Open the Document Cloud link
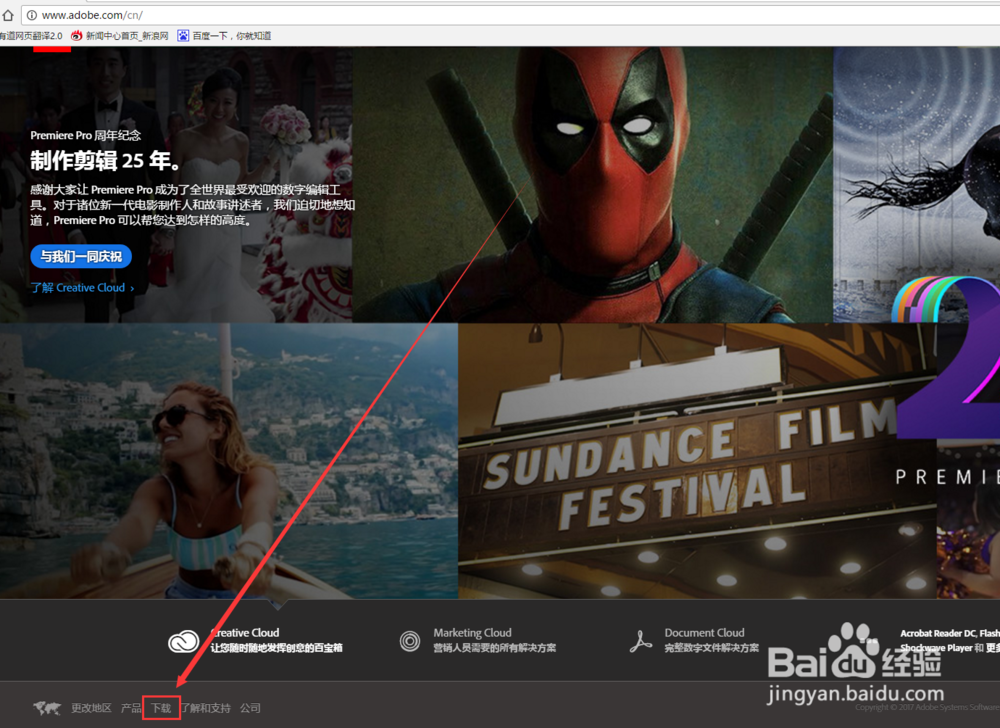 click(704, 632)
